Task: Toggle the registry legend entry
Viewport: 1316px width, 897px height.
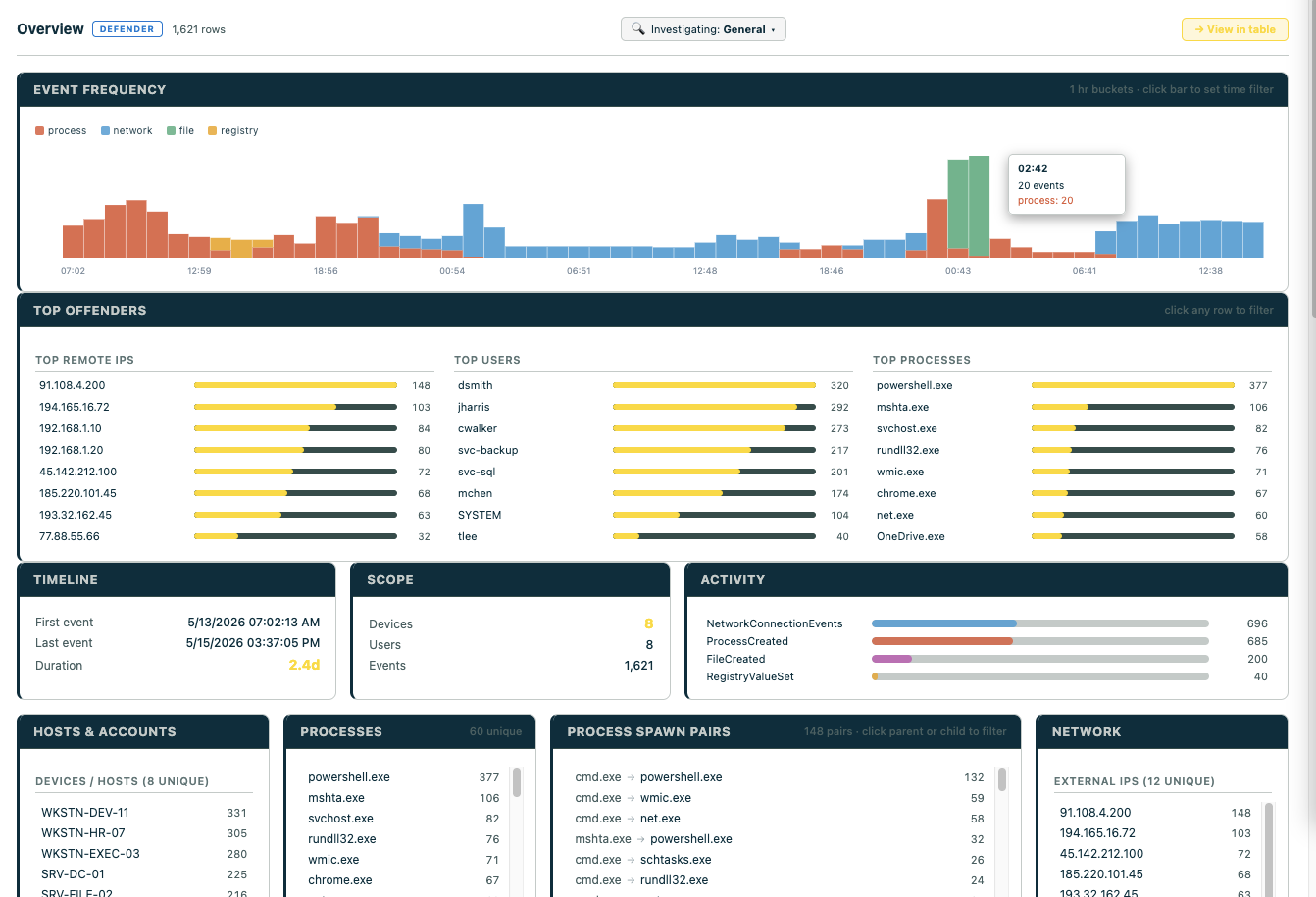Action: coord(232,130)
